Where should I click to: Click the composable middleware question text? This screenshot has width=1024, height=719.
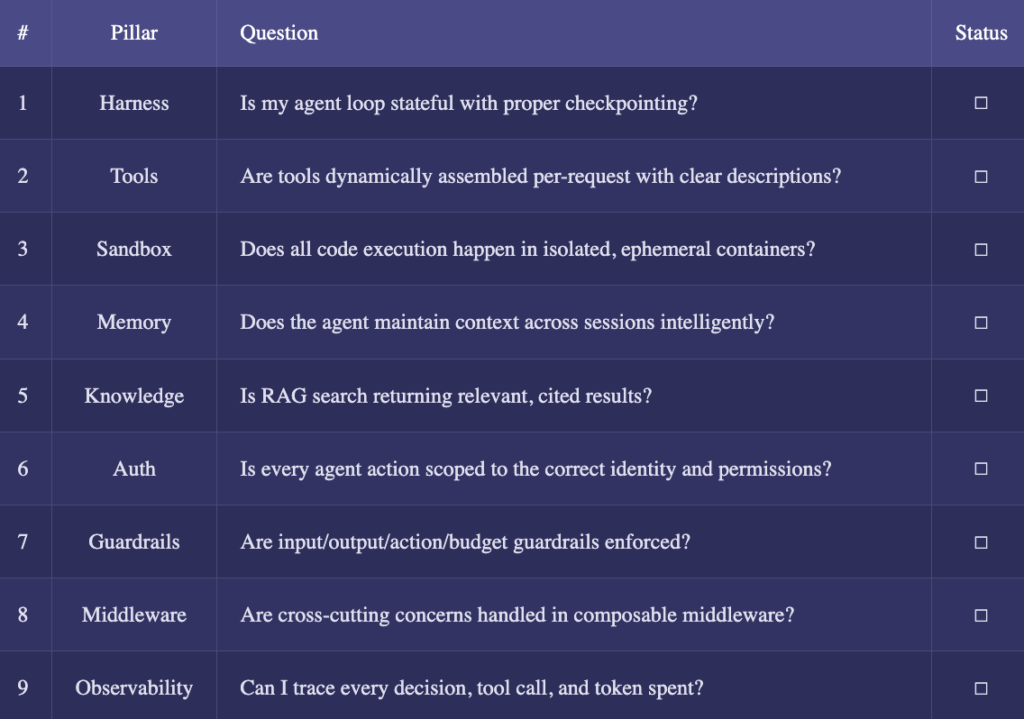pos(517,615)
